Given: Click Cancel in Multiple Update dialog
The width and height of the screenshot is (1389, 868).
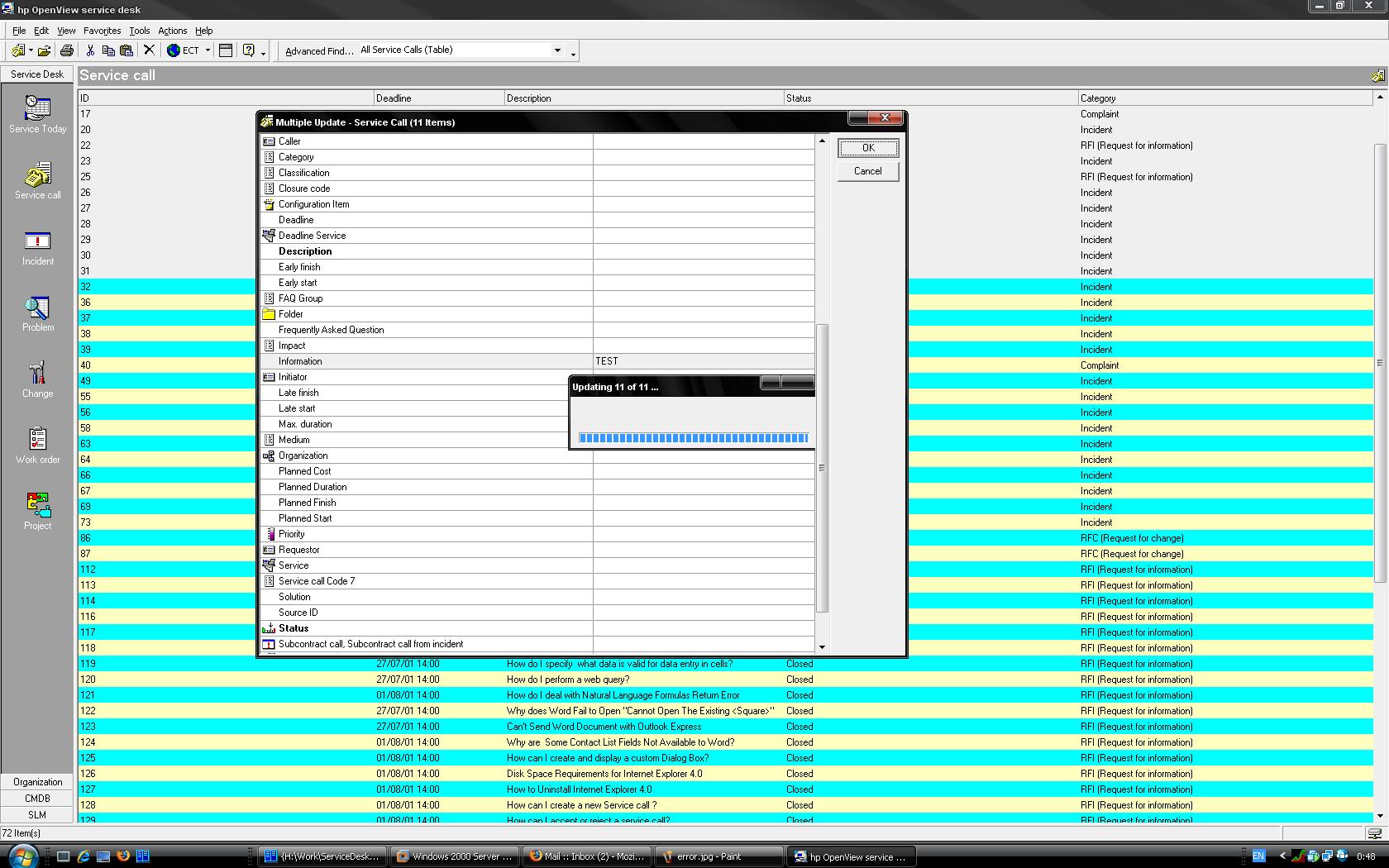Looking at the screenshot, I should [868, 171].
